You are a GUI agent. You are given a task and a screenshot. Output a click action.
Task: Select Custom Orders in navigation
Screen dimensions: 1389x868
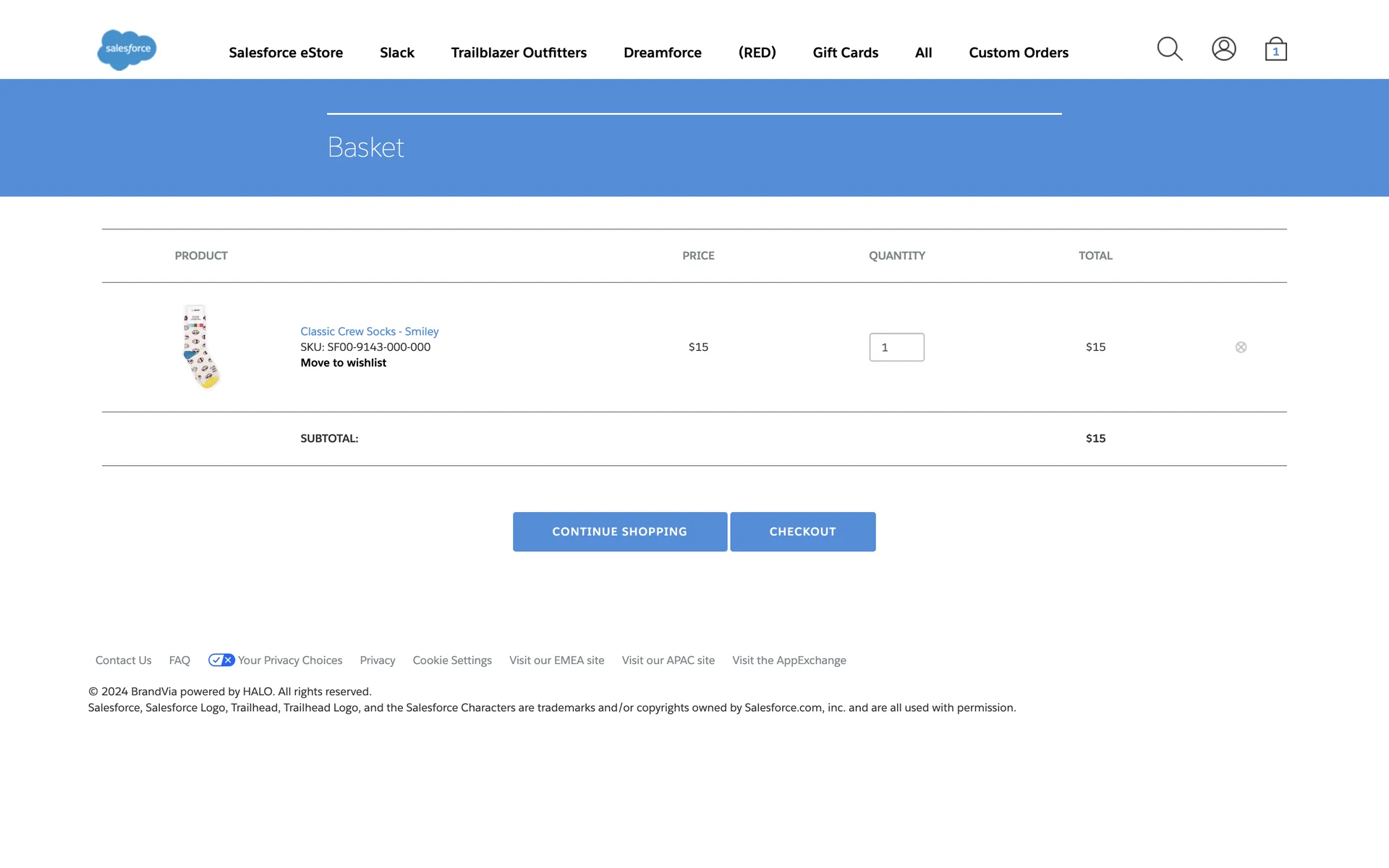(x=1018, y=53)
